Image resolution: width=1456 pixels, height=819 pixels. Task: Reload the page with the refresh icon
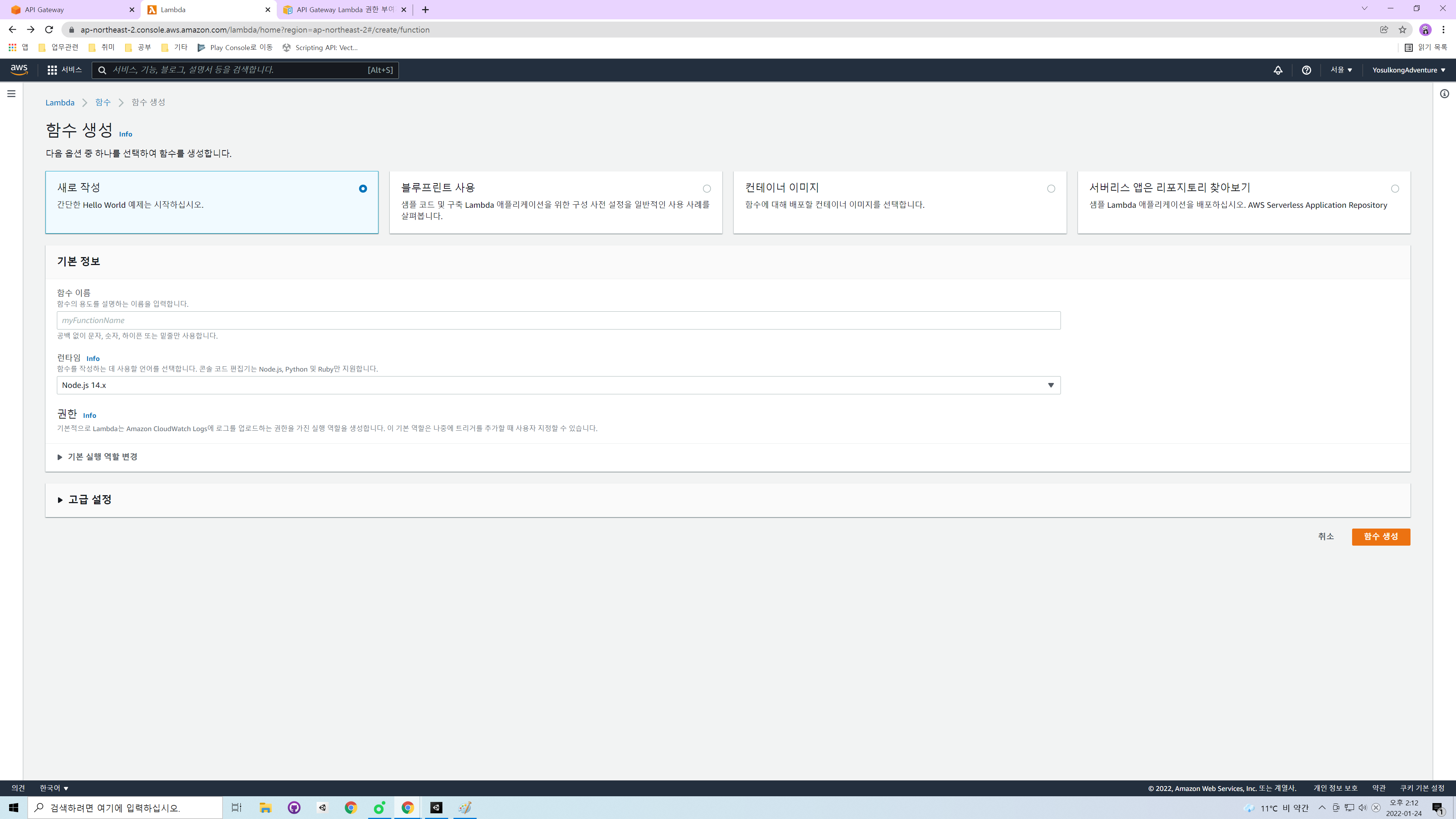tap(49, 30)
